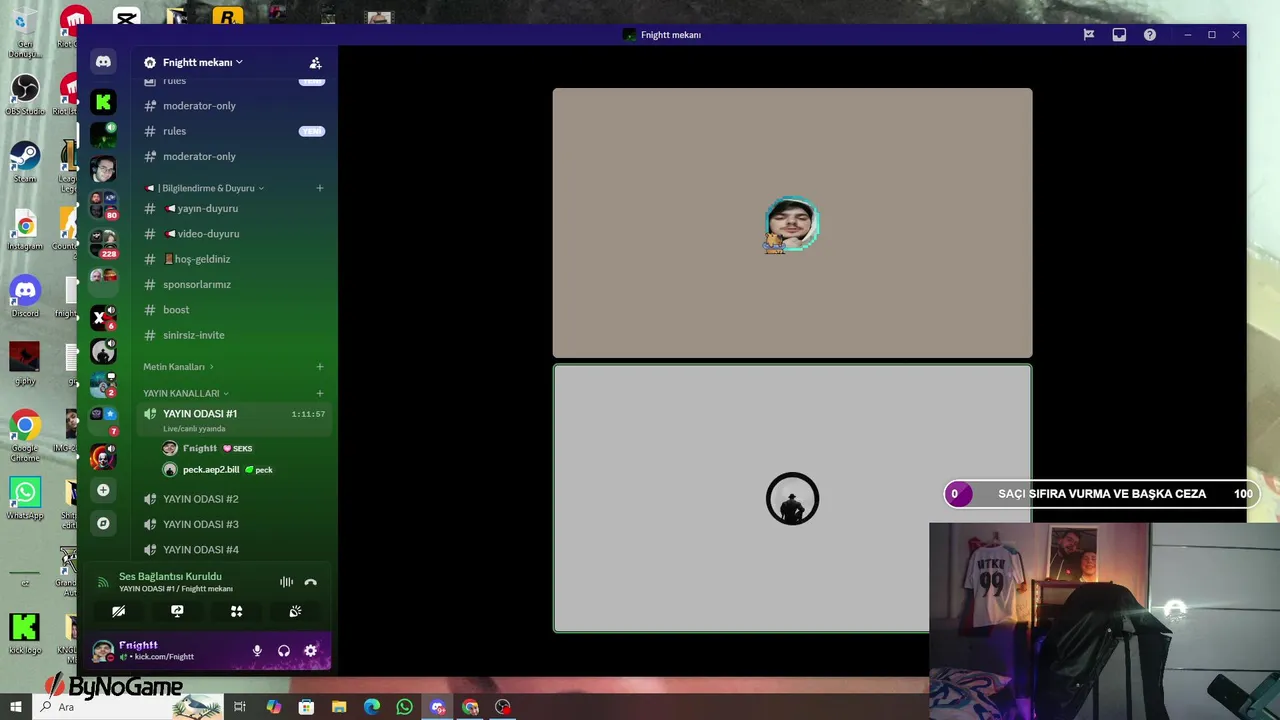
Task: Open Microsoft Store from the taskbar
Action: (x=306, y=707)
